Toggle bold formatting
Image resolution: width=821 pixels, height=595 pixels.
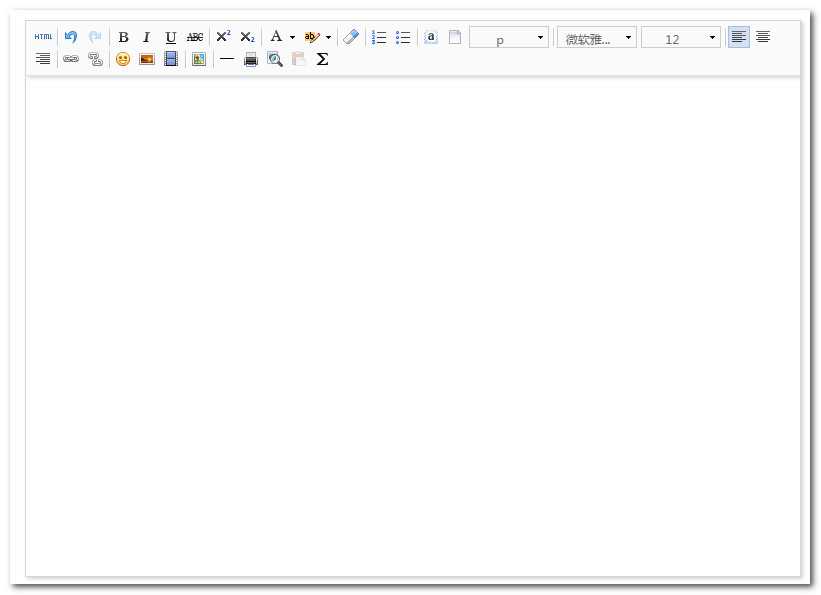(123, 37)
